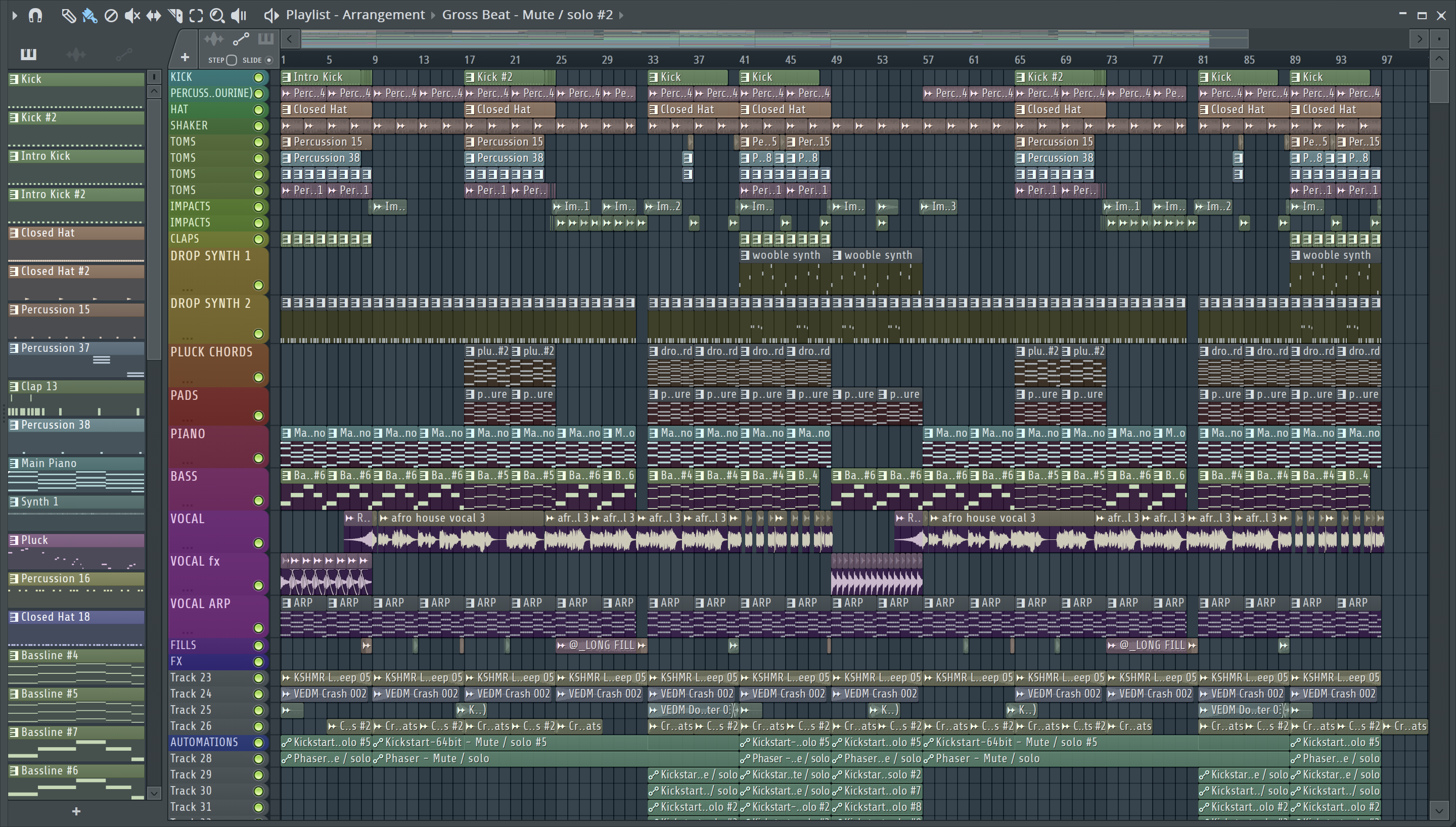This screenshot has width=1456, height=827.
Task: Mute the VOCAL ARP track
Action: [x=258, y=628]
